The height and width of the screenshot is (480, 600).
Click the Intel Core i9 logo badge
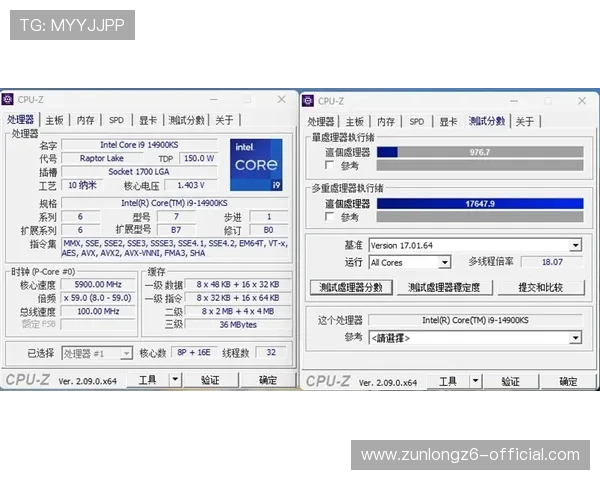point(256,165)
